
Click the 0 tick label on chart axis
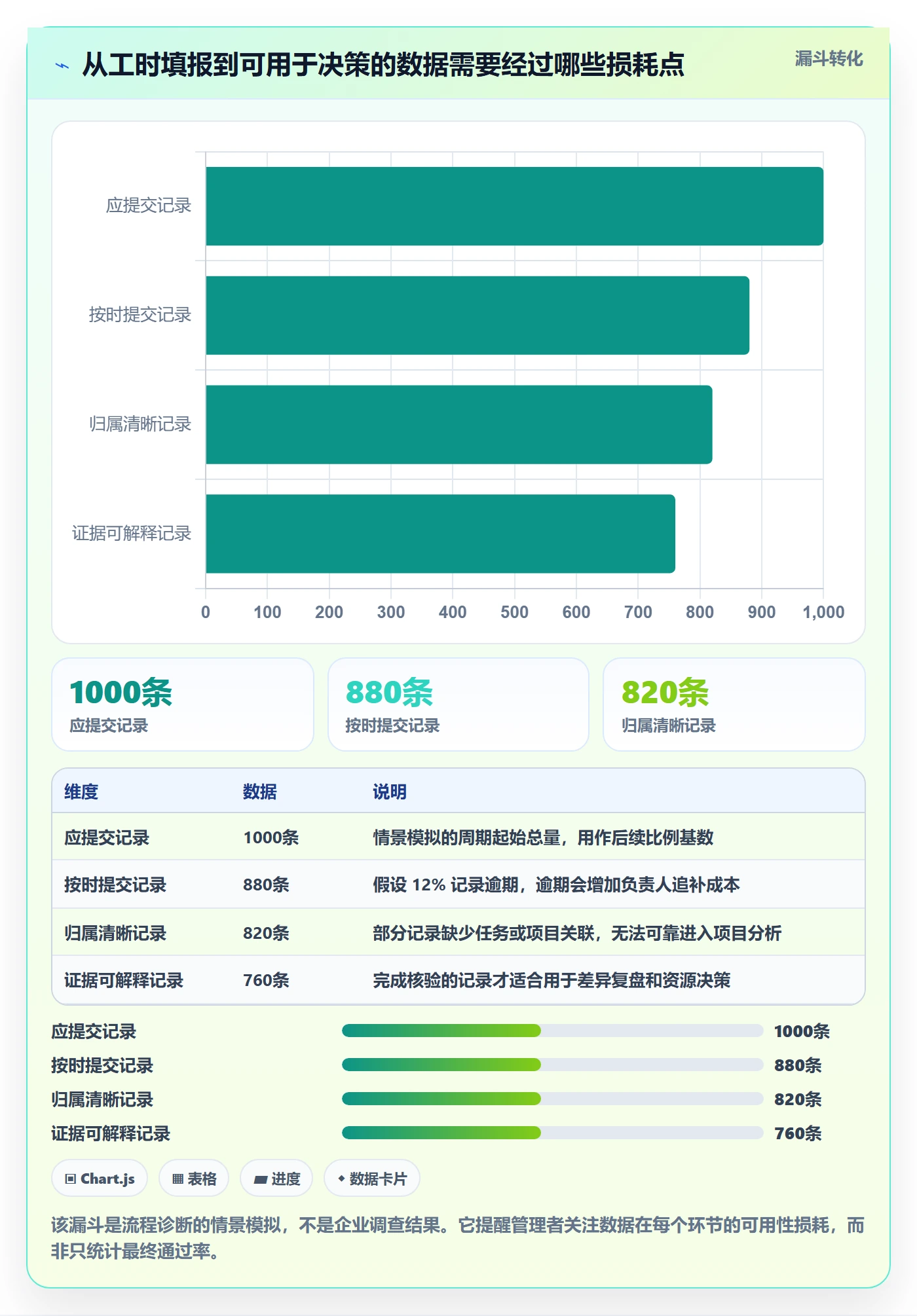(x=206, y=612)
